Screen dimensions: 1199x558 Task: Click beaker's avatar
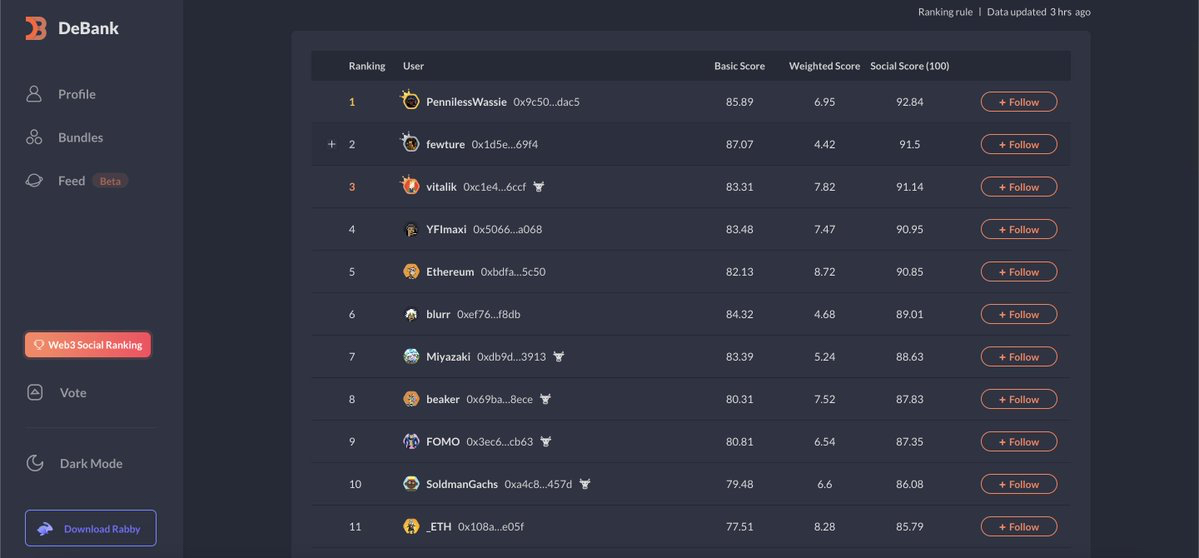click(411, 399)
